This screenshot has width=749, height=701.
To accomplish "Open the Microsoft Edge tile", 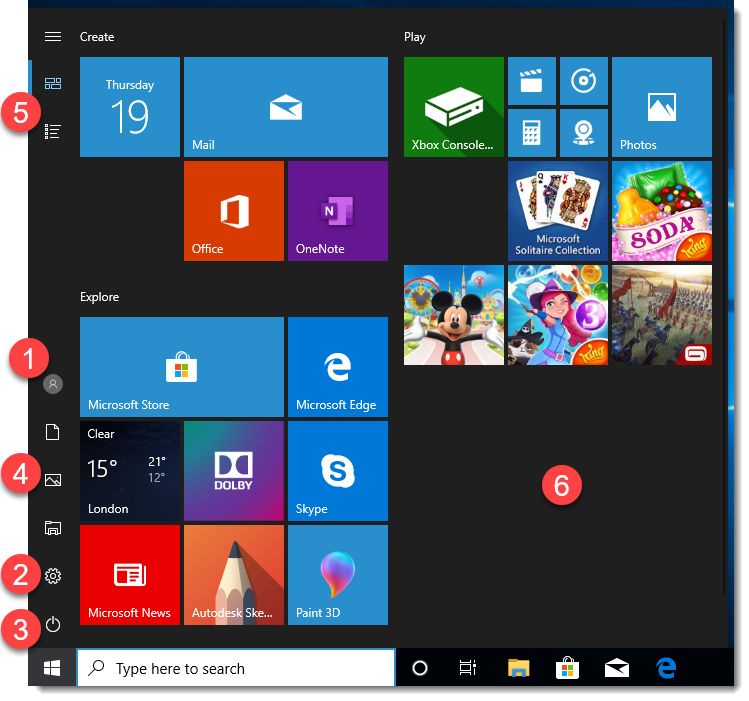I will coord(338,367).
